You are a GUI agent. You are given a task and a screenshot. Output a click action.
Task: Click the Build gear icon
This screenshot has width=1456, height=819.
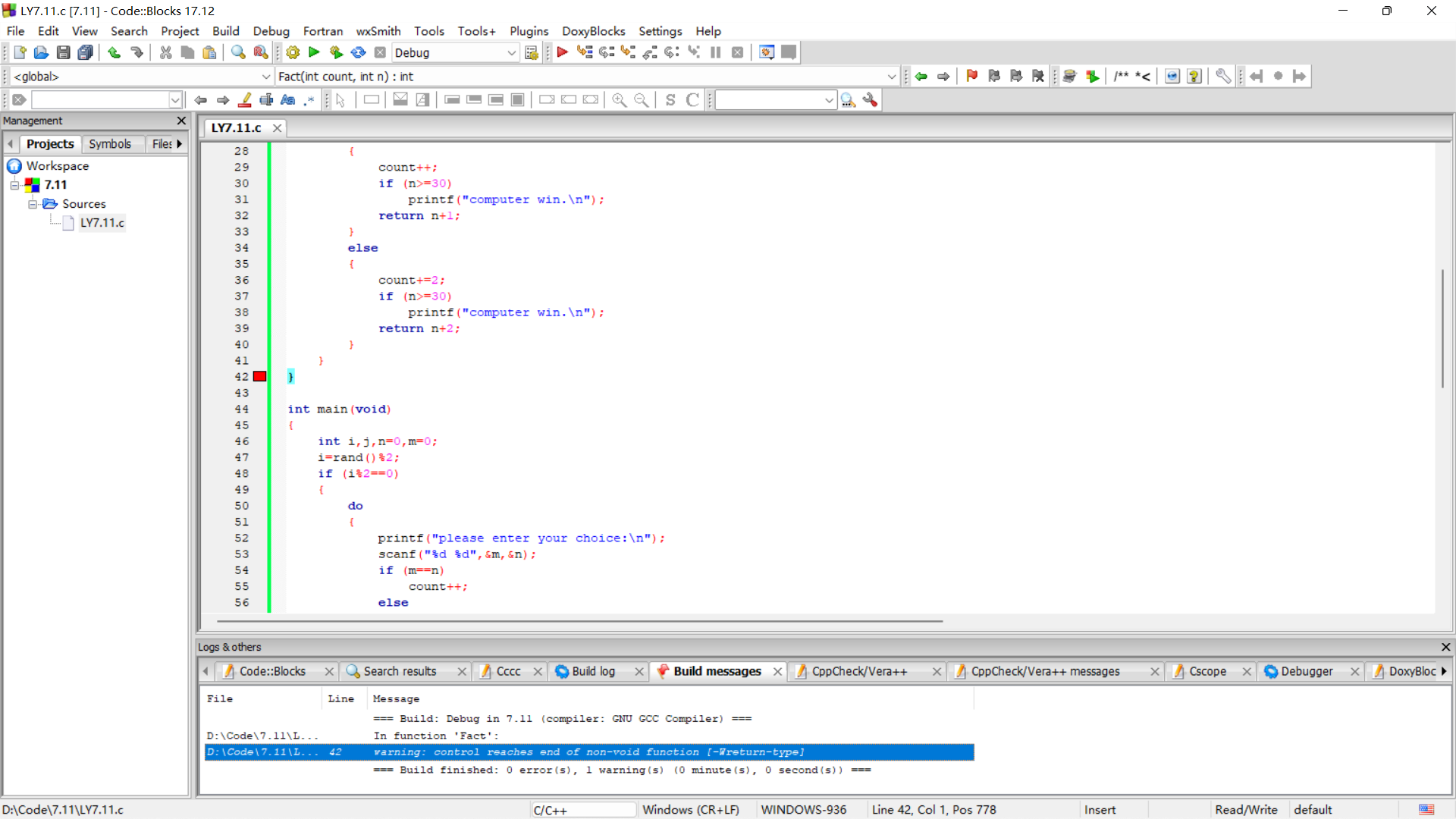pyautogui.click(x=293, y=52)
